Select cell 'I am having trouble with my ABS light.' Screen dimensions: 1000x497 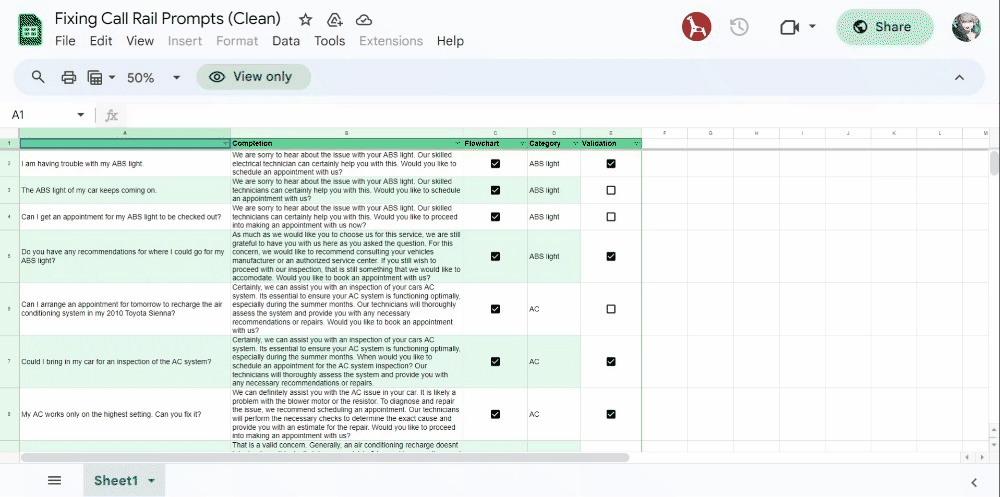125,163
